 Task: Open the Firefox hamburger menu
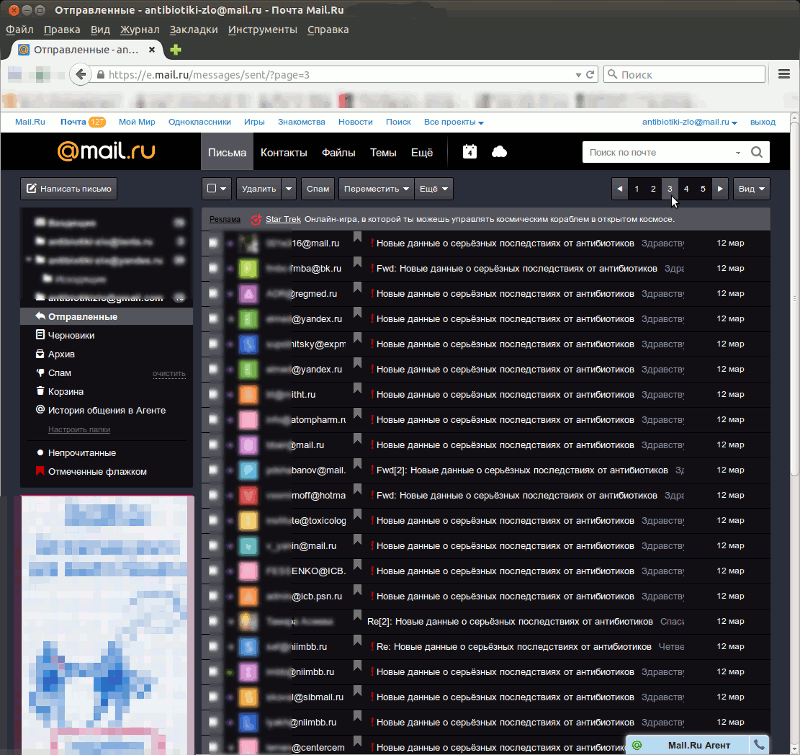[x=784, y=74]
